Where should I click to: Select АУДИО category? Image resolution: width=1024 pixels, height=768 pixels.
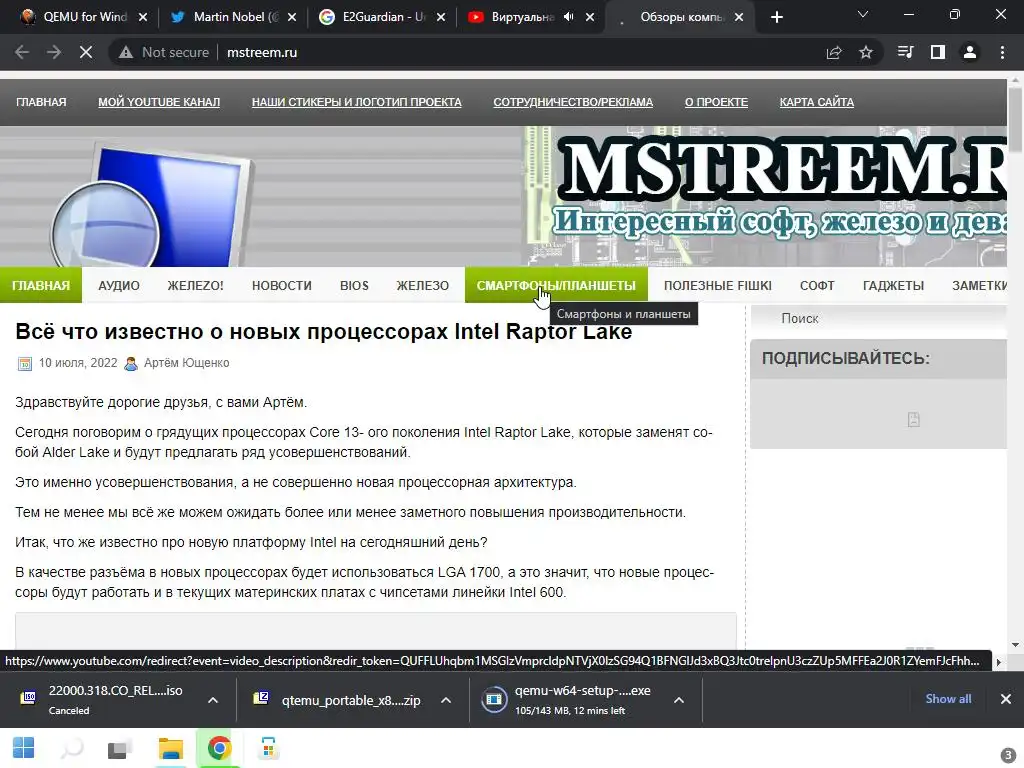pyautogui.click(x=119, y=285)
